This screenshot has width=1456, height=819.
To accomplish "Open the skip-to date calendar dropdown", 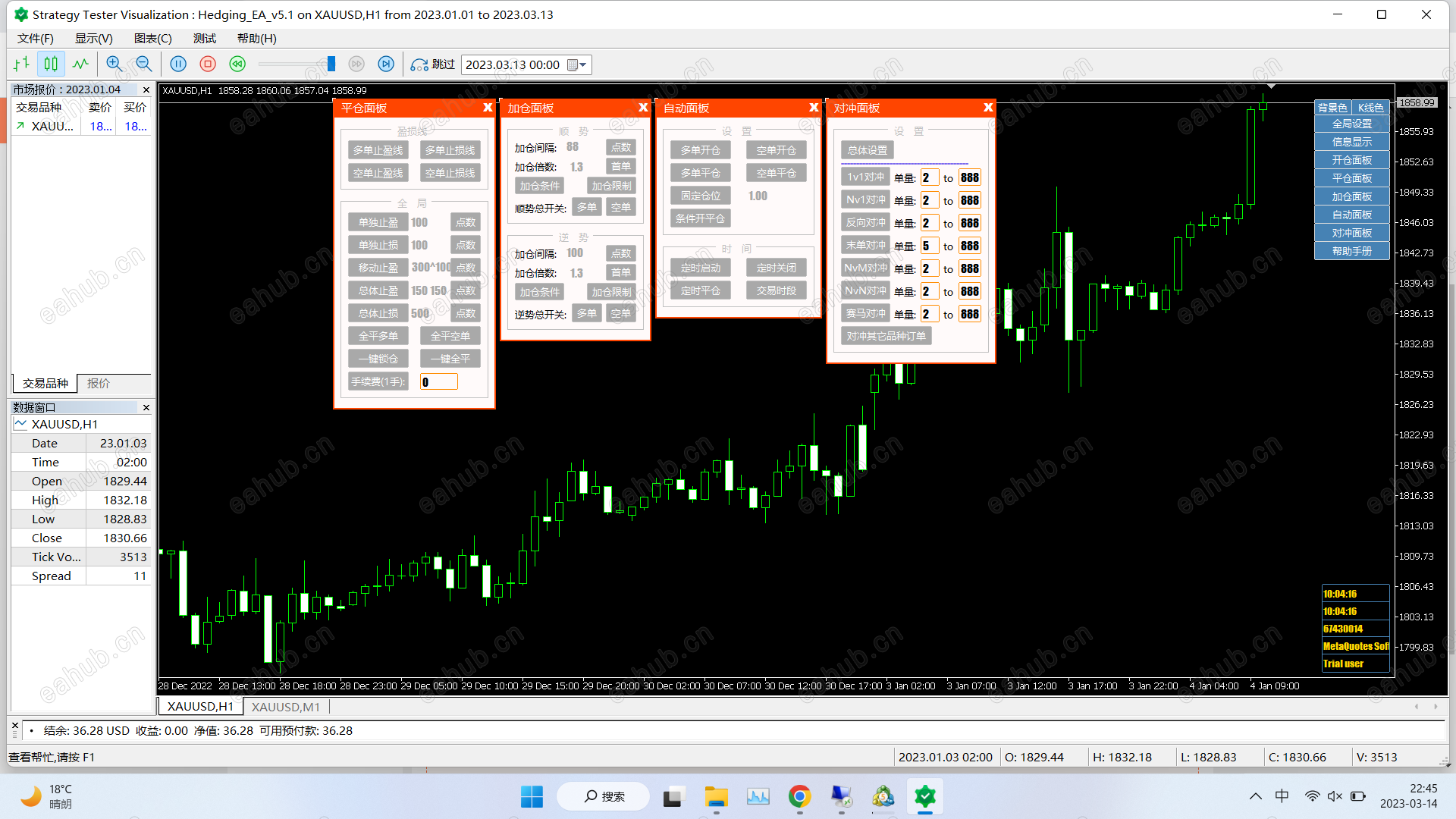I will (577, 65).
